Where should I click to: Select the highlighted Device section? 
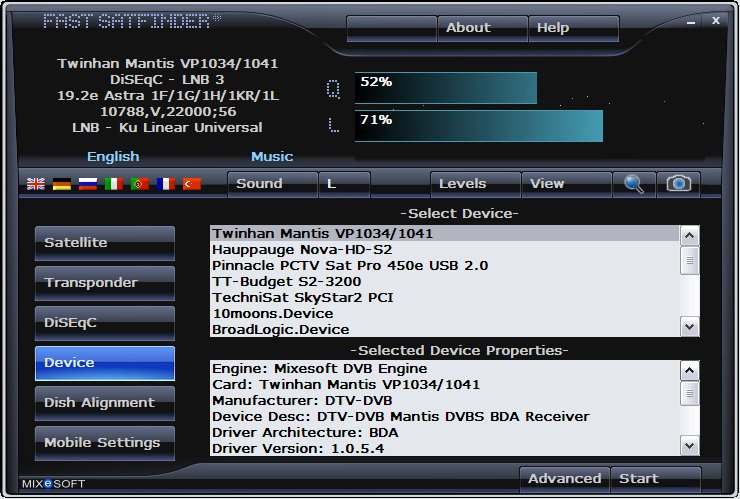(x=105, y=363)
